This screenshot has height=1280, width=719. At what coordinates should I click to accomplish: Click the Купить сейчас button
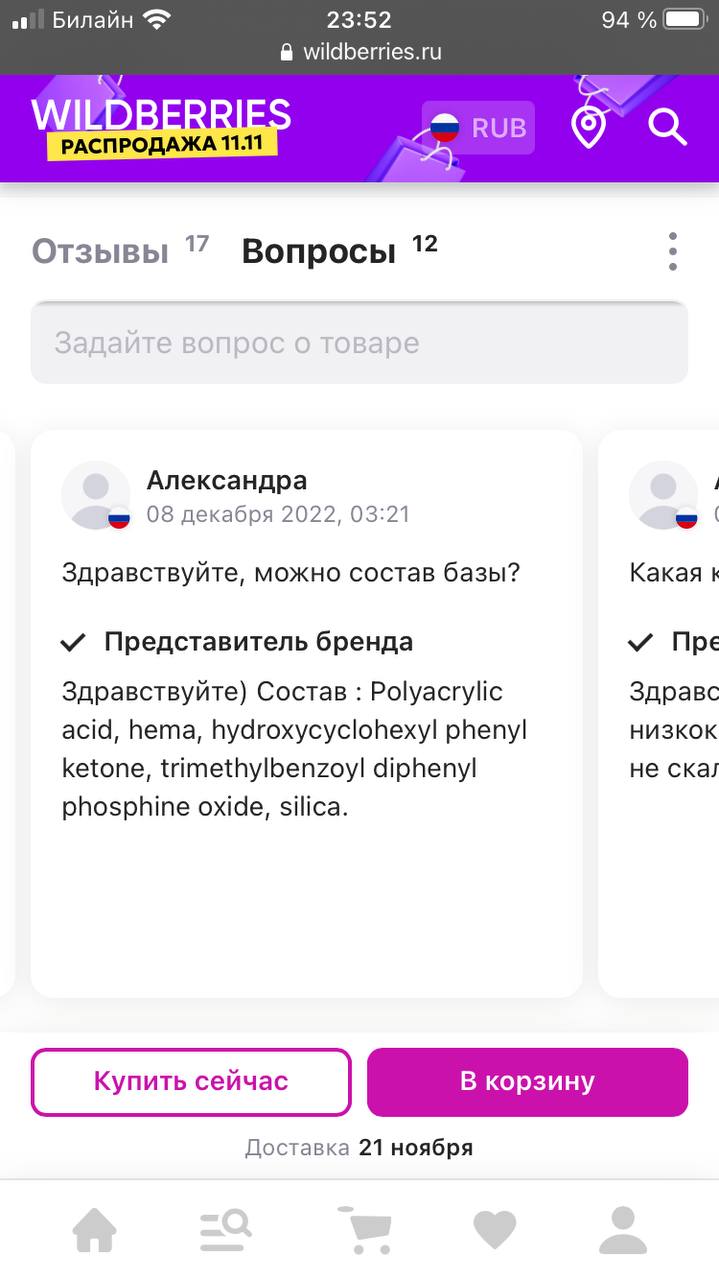(191, 1081)
